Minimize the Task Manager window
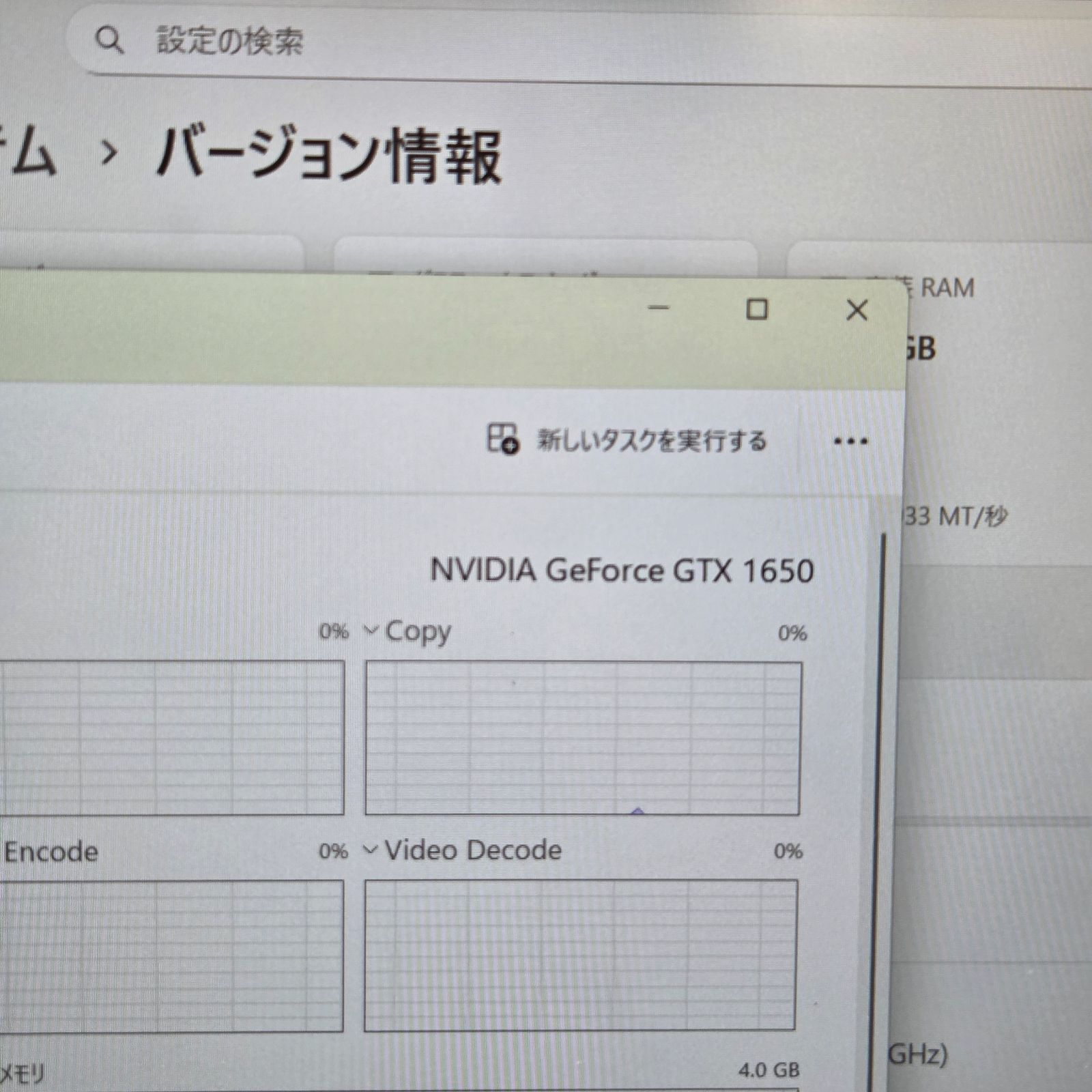1092x1092 pixels. coord(658,308)
